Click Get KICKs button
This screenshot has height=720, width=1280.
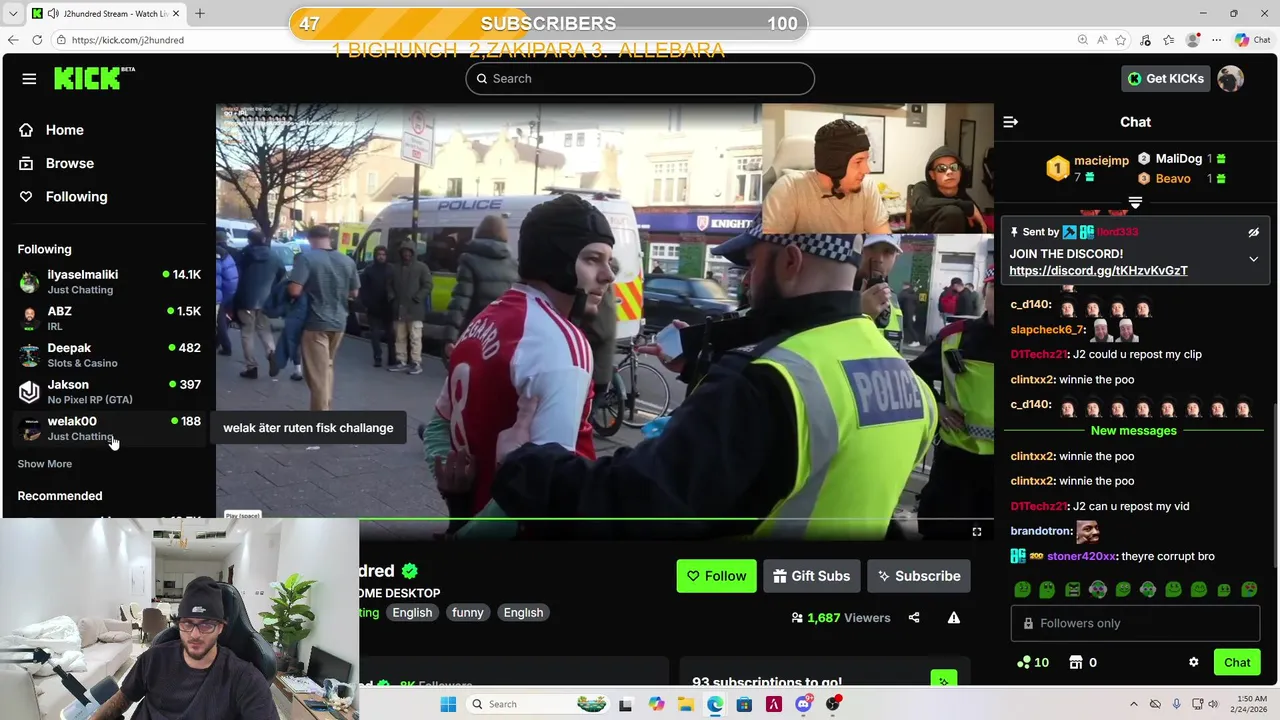[x=1165, y=79]
